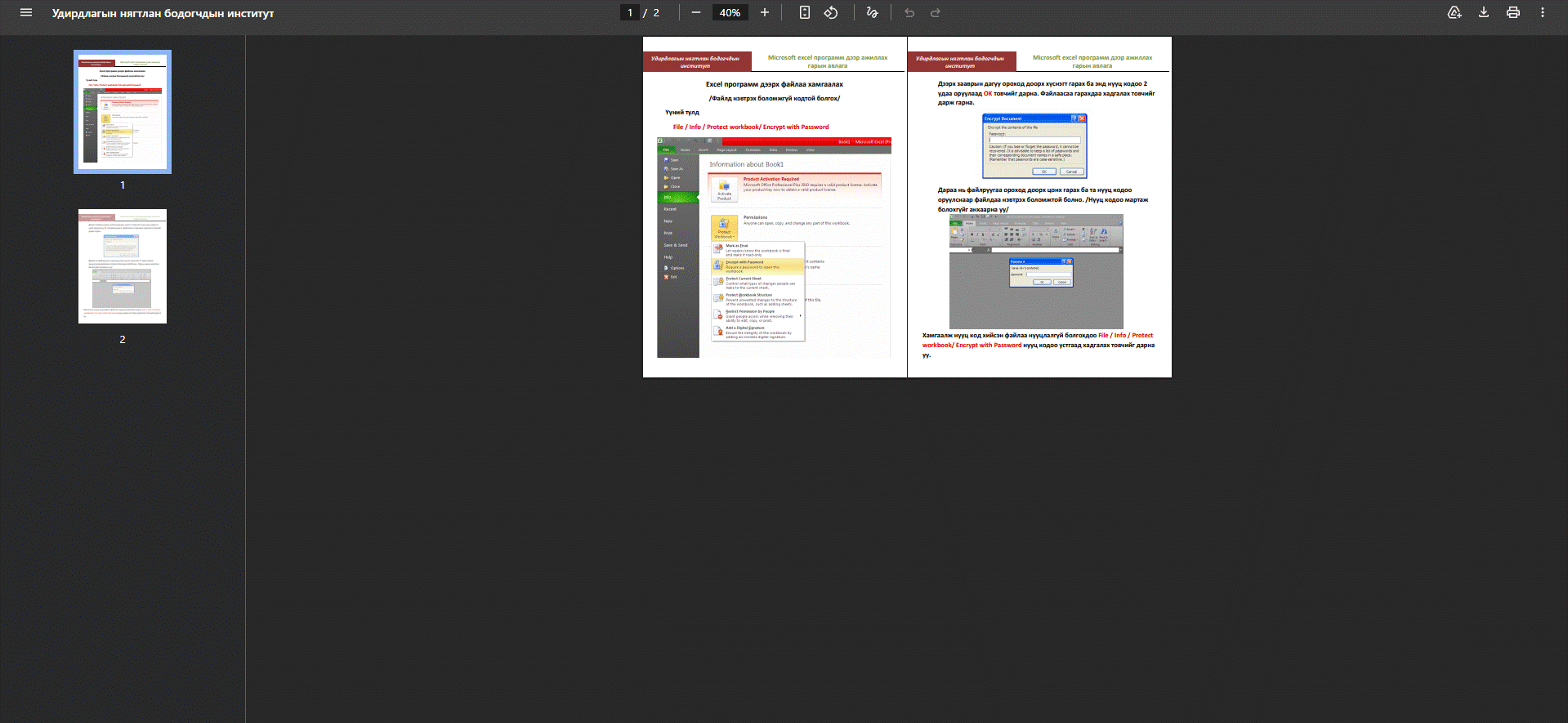Rotate the document counterclockwise

coord(831,13)
